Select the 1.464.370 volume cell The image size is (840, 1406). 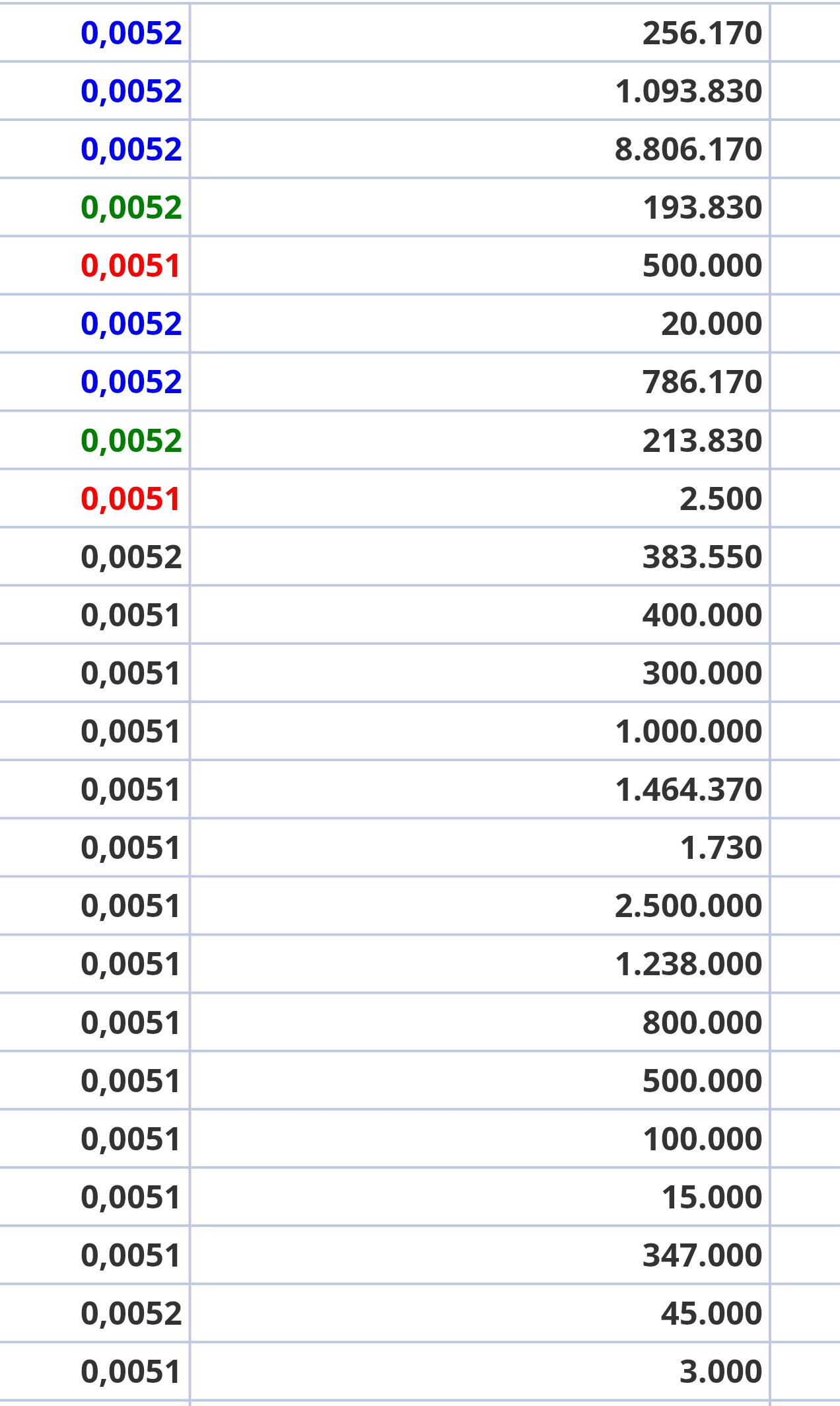click(x=688, y=790)
